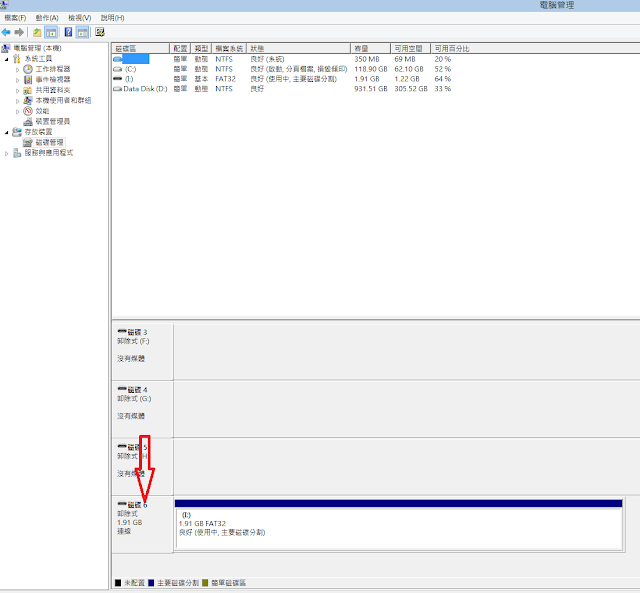
Task: Go back with the blue left arrow
Action: click(6, 32)
